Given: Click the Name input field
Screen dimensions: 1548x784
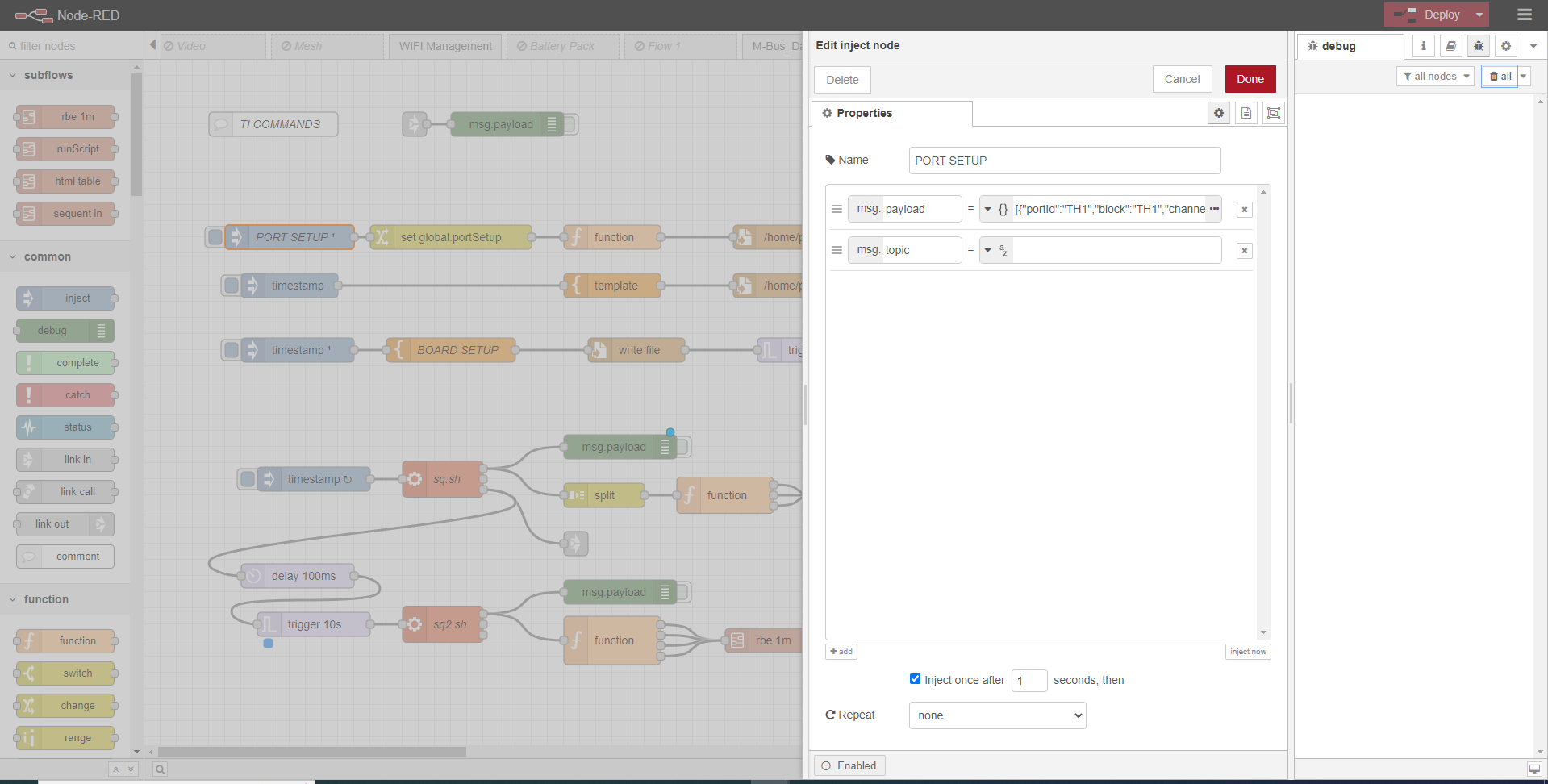Looking at the screenshot, I should pyautogui.click(x=1064, y=161).
